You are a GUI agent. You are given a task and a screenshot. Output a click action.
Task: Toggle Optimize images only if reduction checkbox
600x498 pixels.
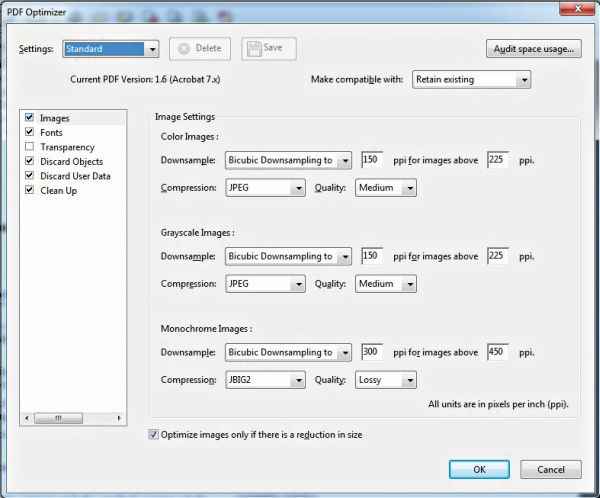coord(153,434)
